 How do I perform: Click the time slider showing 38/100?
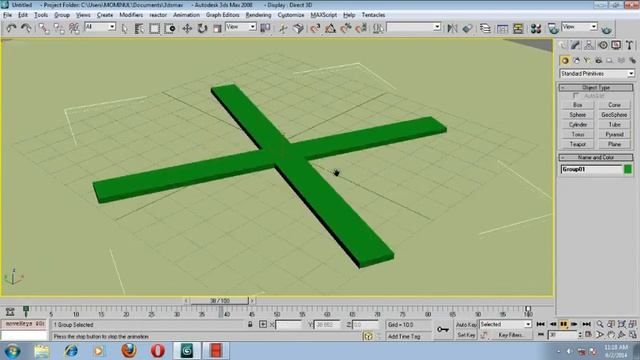coord(220,301)
